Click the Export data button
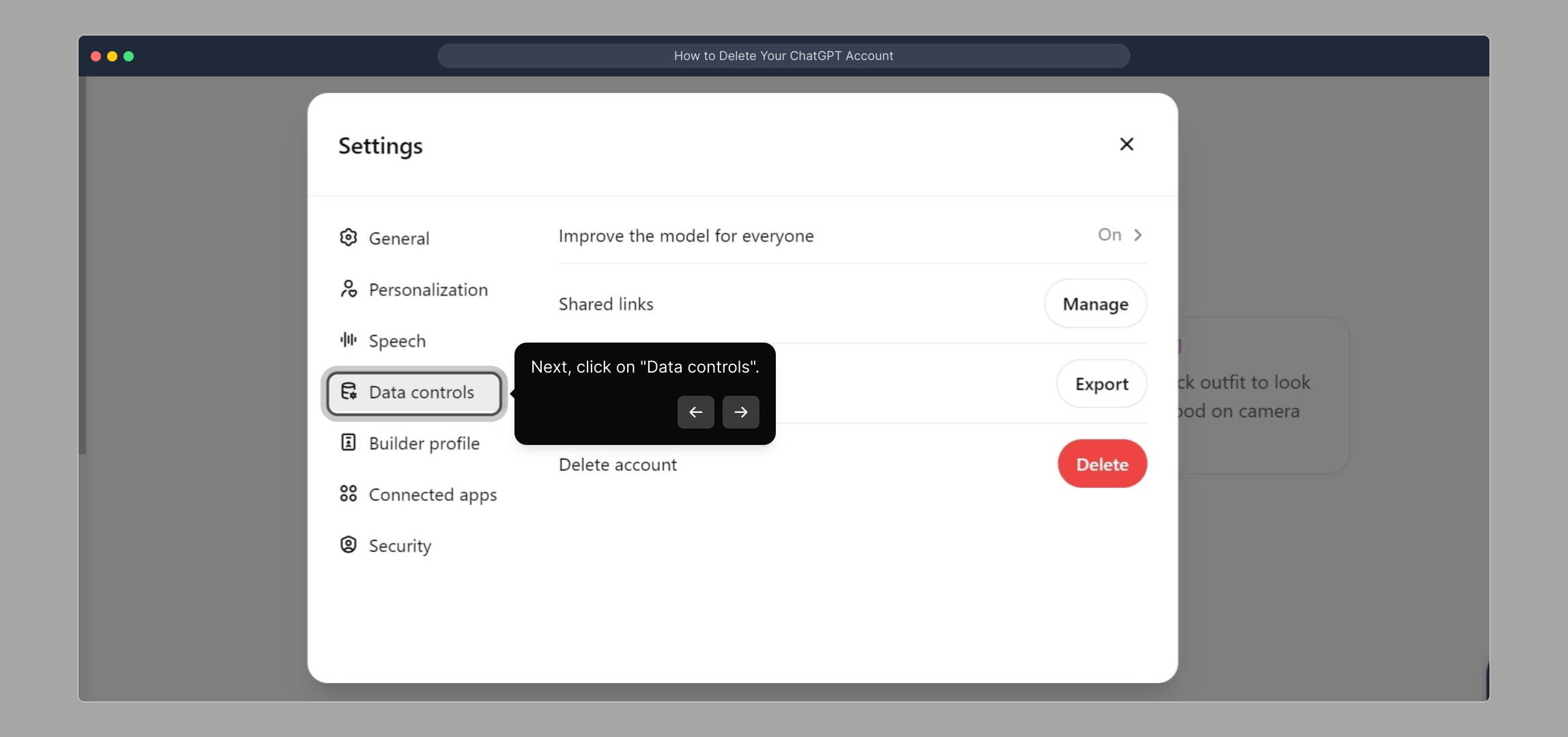The height and width of the screenshot is (737, 1568). click(1101, 384)
